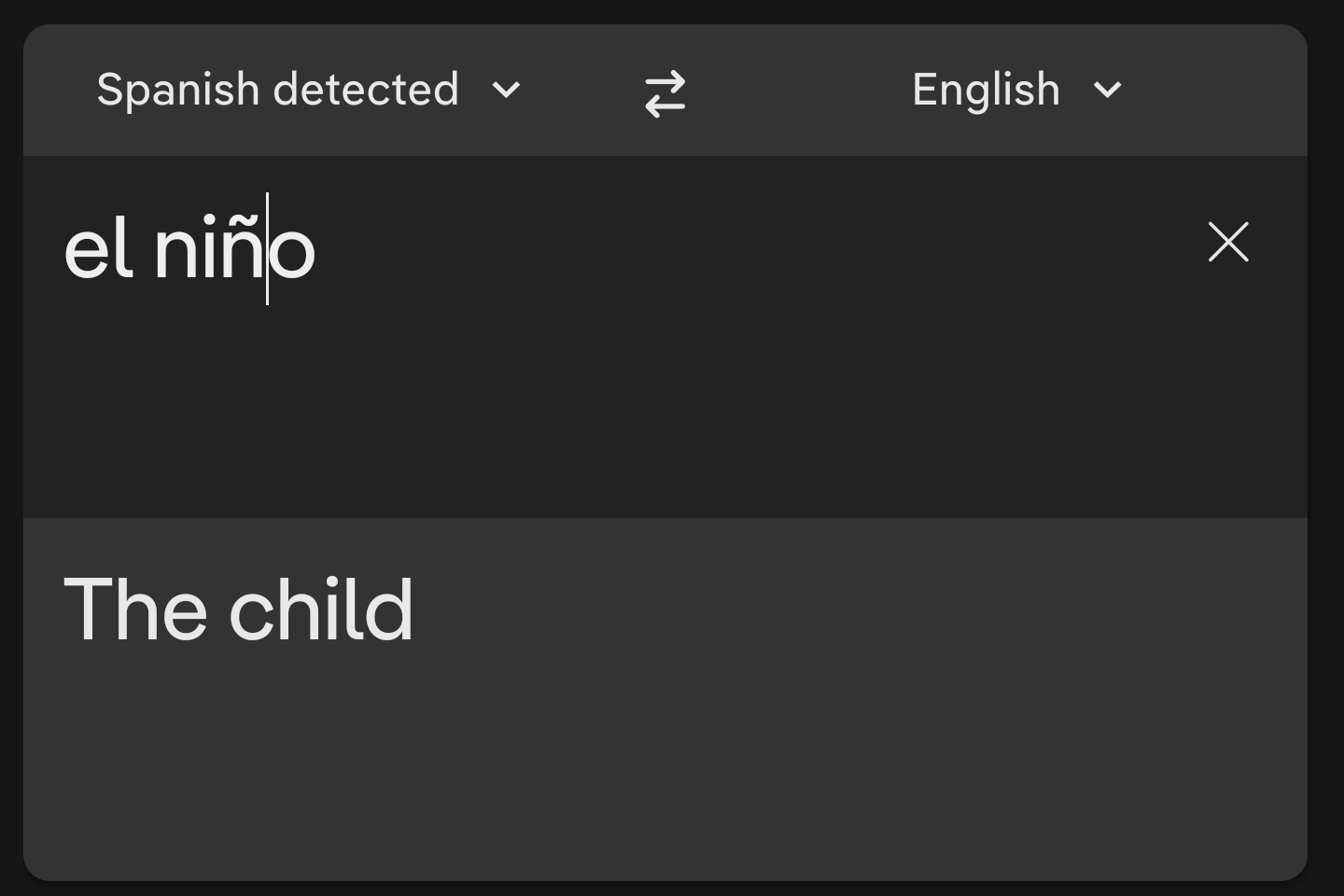The height and width of the screenshot is (896, 1344).
Task: Expand the chevron beside Spanish detected
Action: click(x=506, y=91)
